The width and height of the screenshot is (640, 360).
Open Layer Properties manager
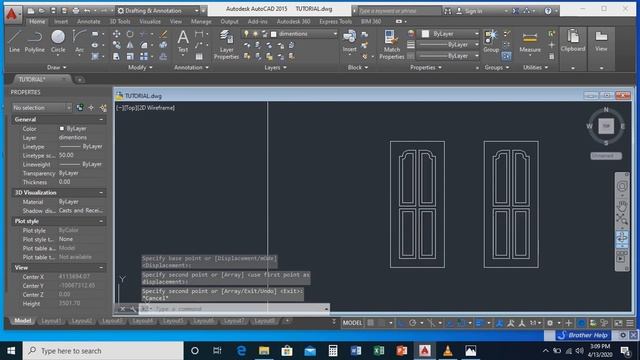[x=226, y=44]
